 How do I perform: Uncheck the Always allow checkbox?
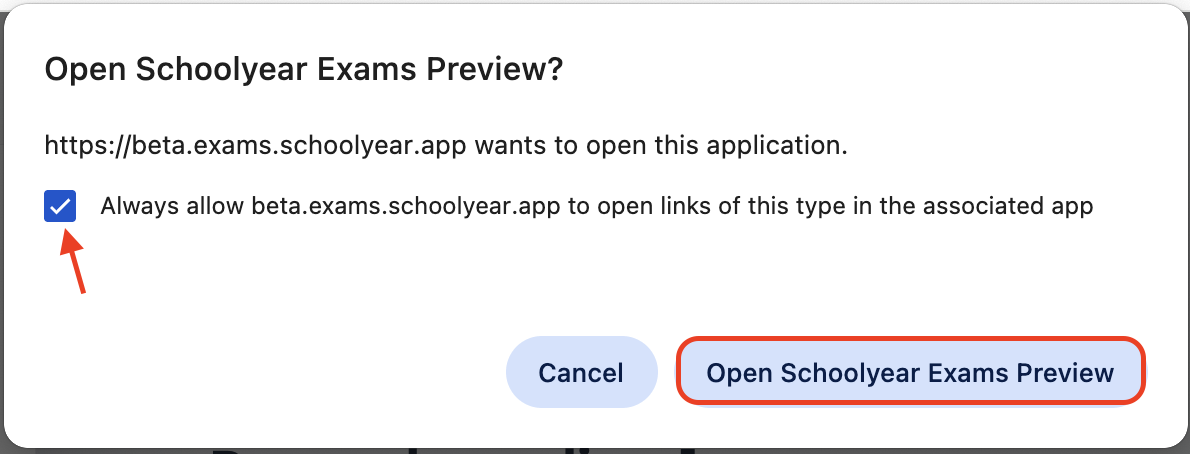pyautogui.click(x=60, y=207)
